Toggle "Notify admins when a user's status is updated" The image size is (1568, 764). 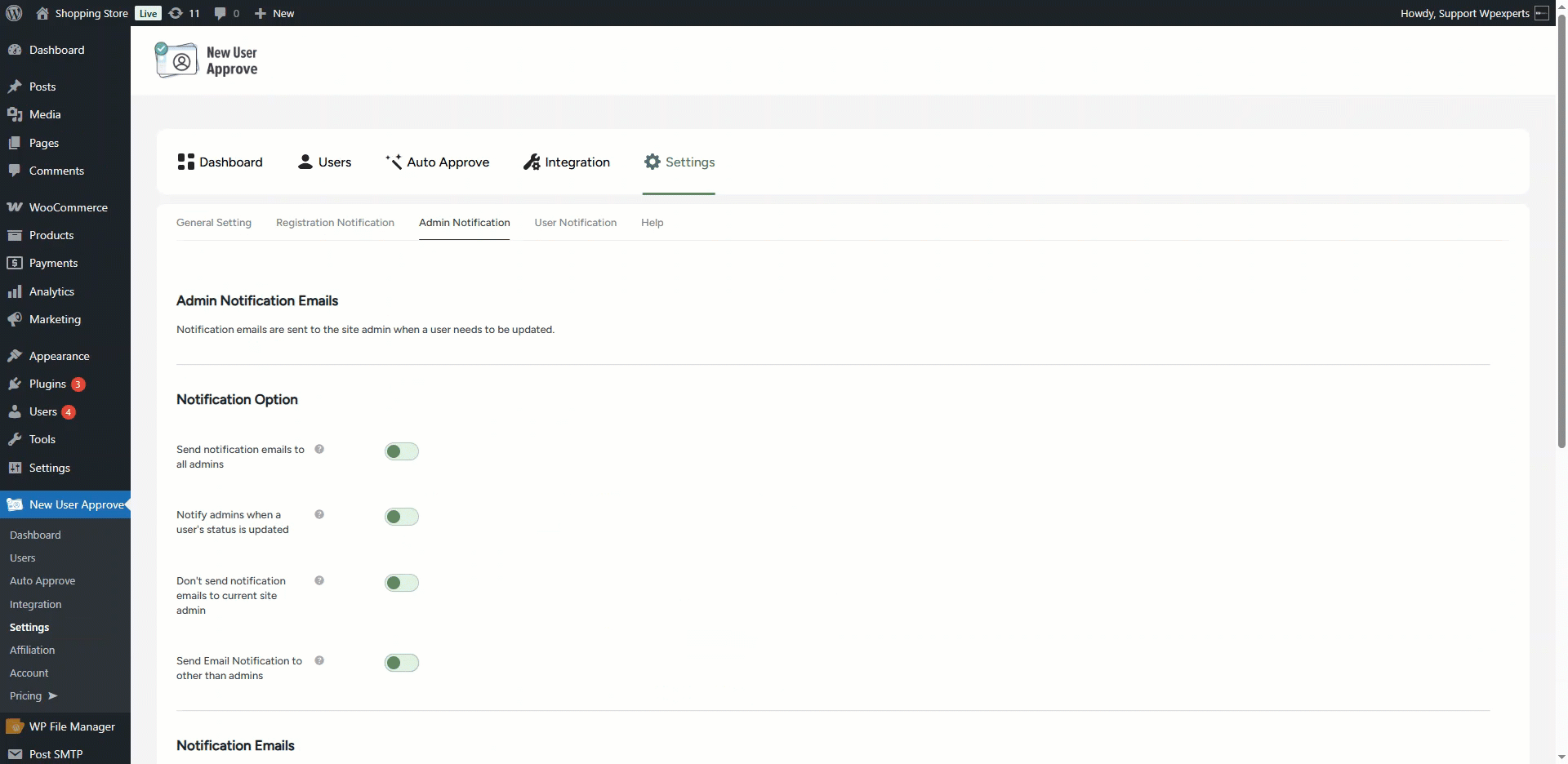point(401,517)
